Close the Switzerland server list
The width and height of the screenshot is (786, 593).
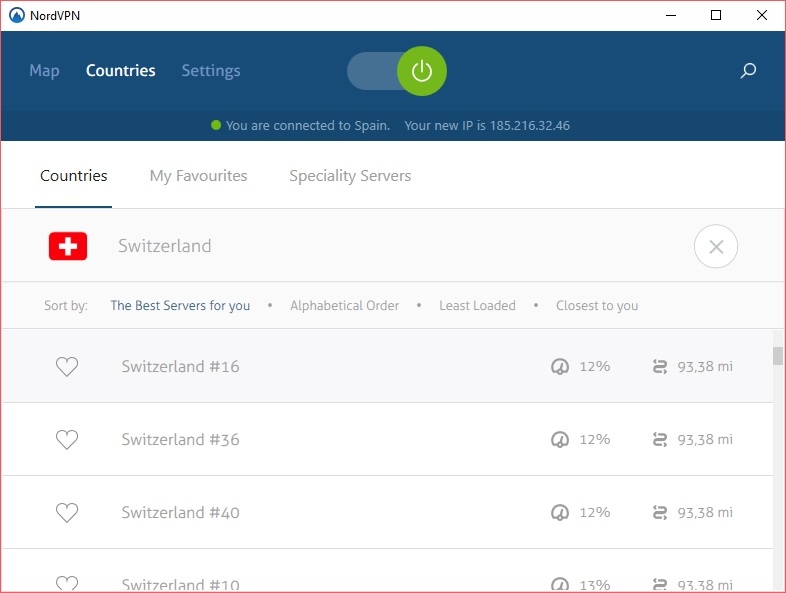point(716,246)
